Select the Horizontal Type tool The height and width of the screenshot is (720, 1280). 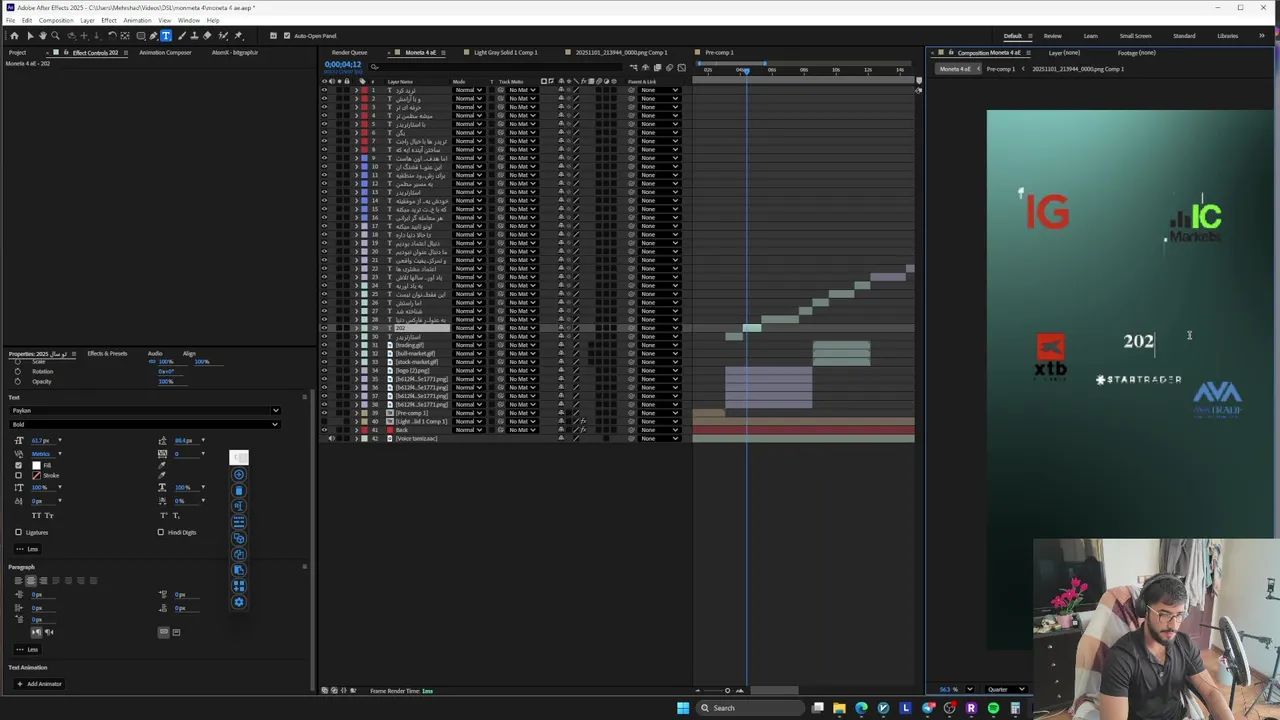pos(166,36)
